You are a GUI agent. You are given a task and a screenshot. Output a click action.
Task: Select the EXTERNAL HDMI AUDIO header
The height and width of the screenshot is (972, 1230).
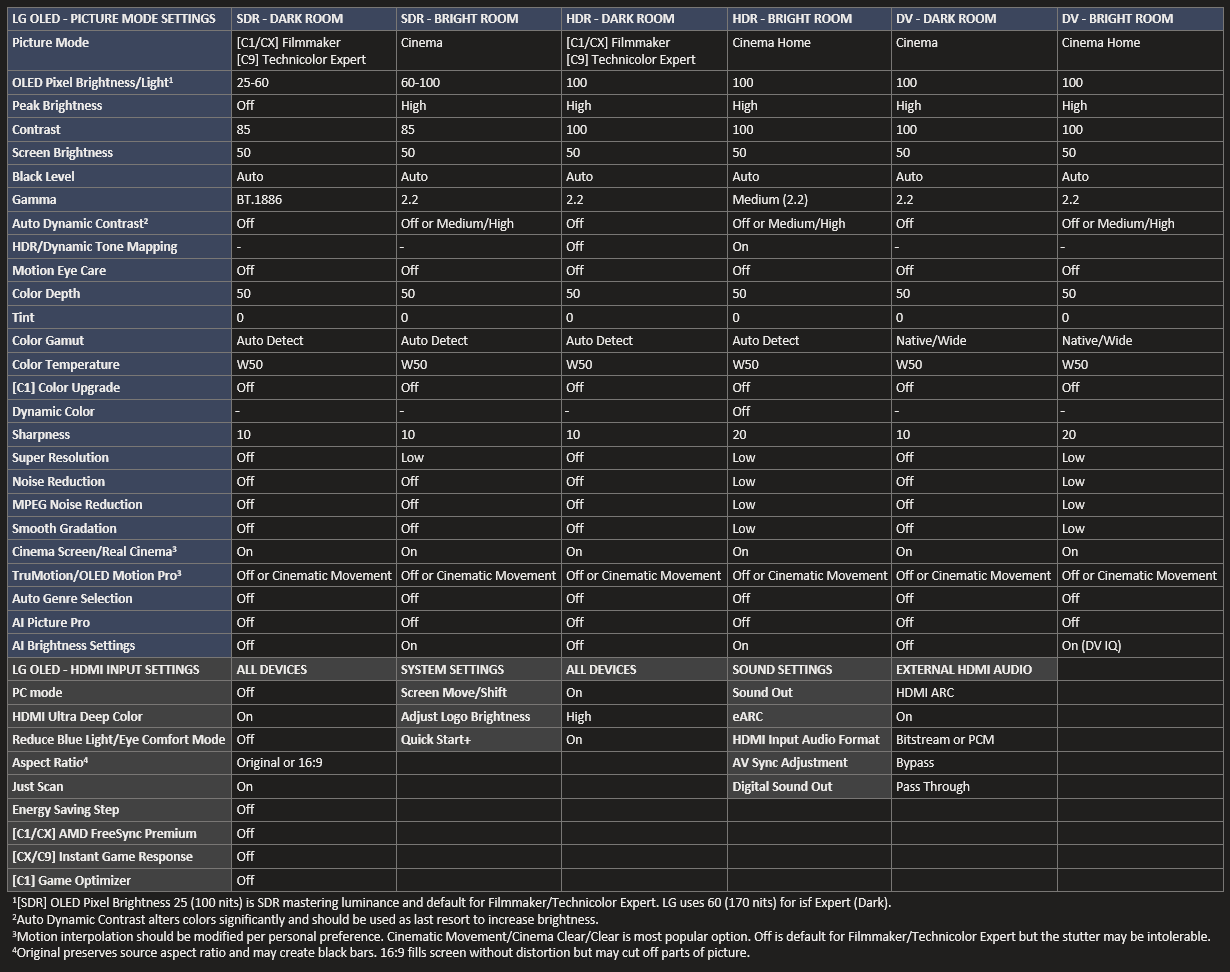click(963, 670)
